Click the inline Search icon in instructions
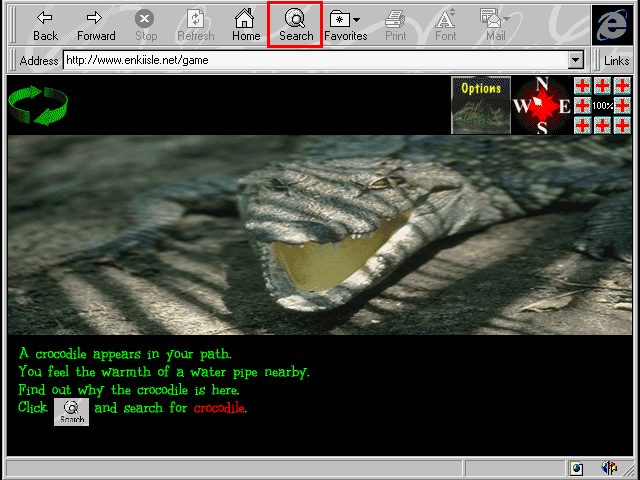Viewport: 640px width, 480px height. (x=71, y=412)
